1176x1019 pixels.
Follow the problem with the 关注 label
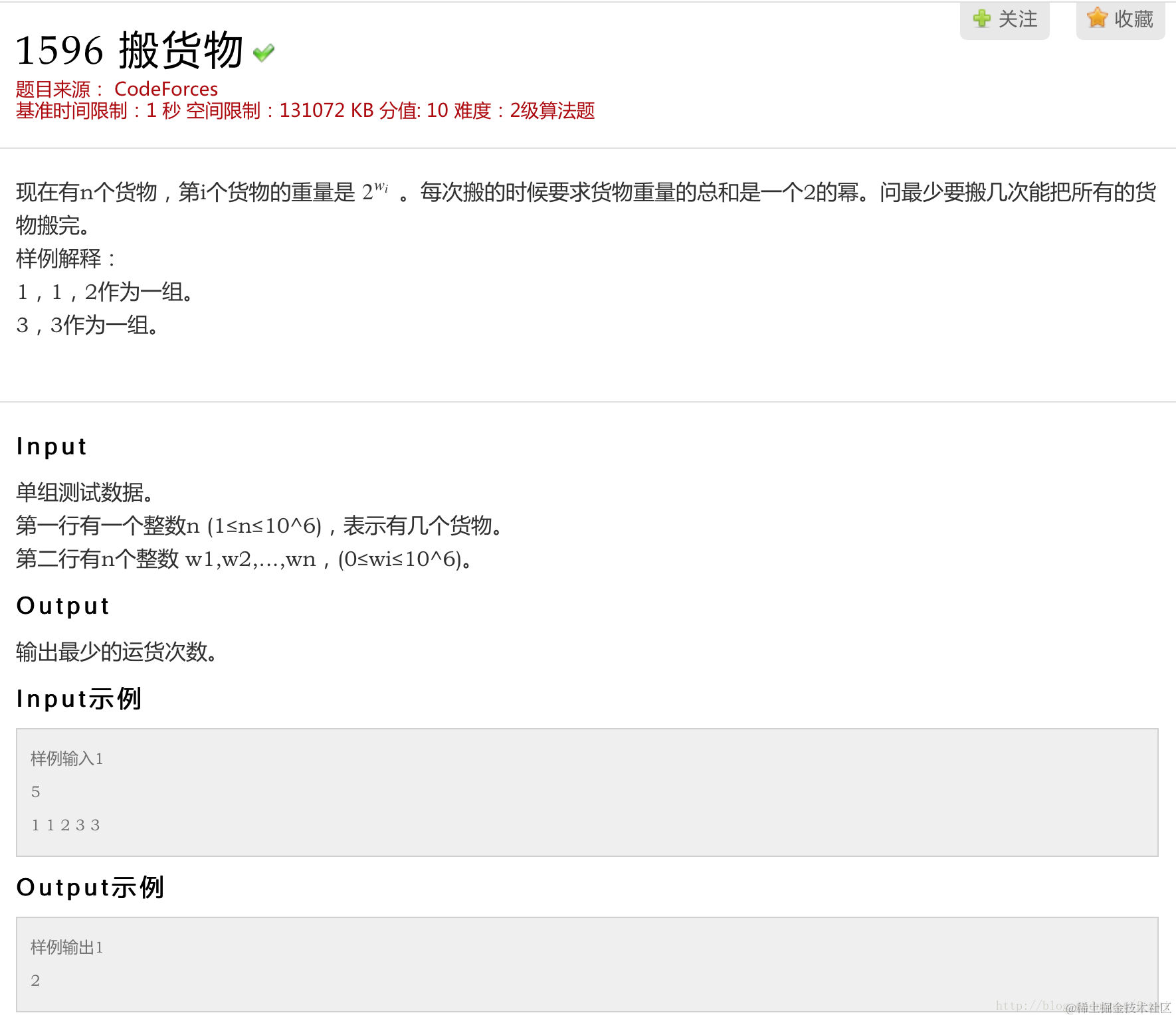tap(1018, 19)
